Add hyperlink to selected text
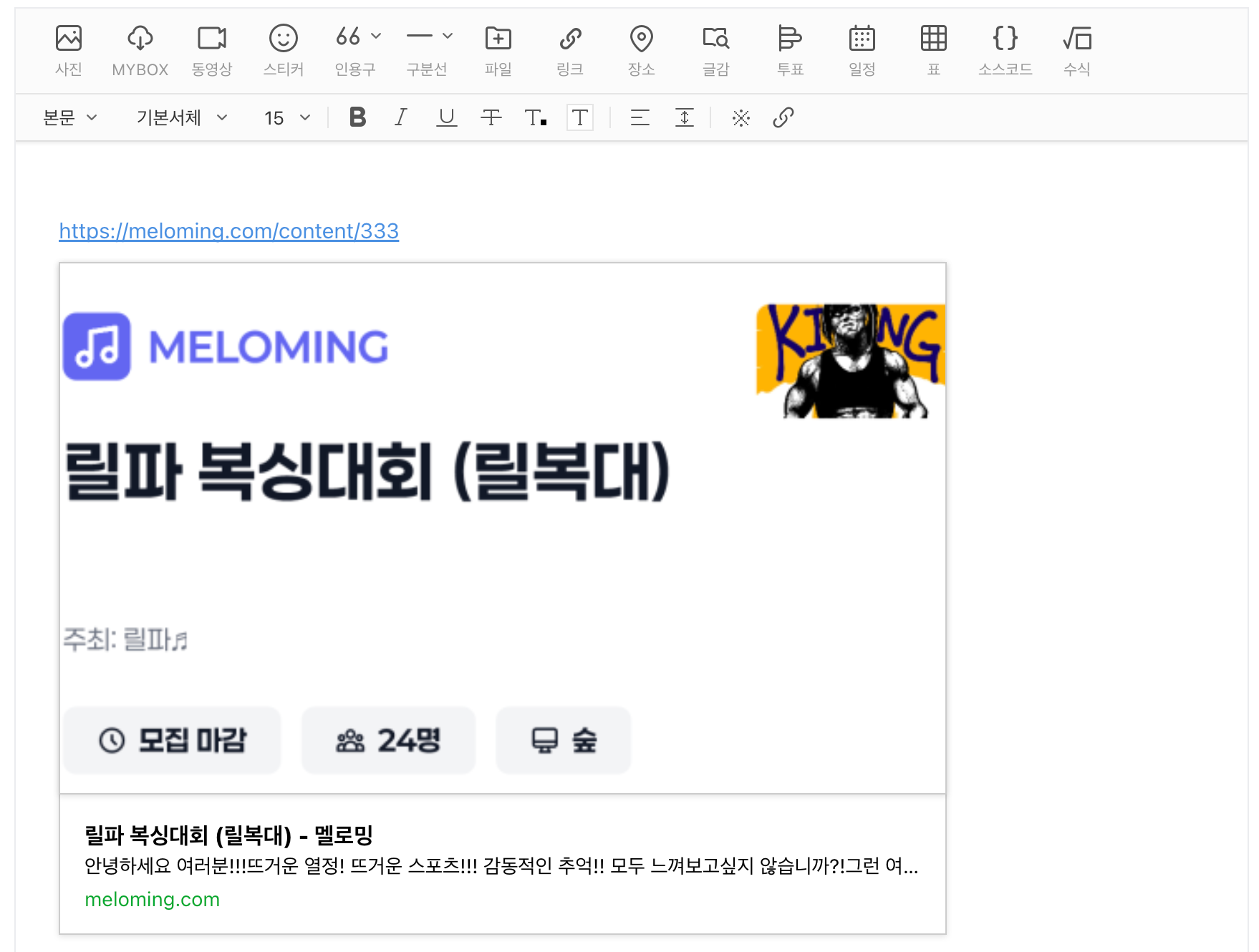 coord(783,117)
